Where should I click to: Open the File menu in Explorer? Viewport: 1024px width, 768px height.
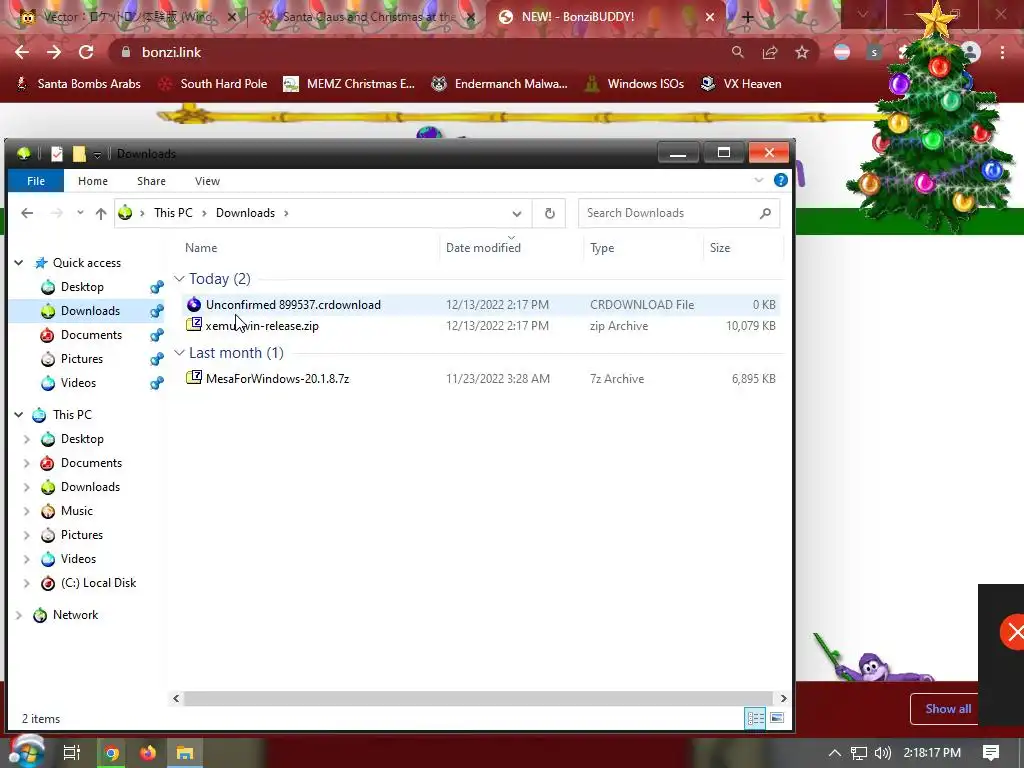pos(36,181)
